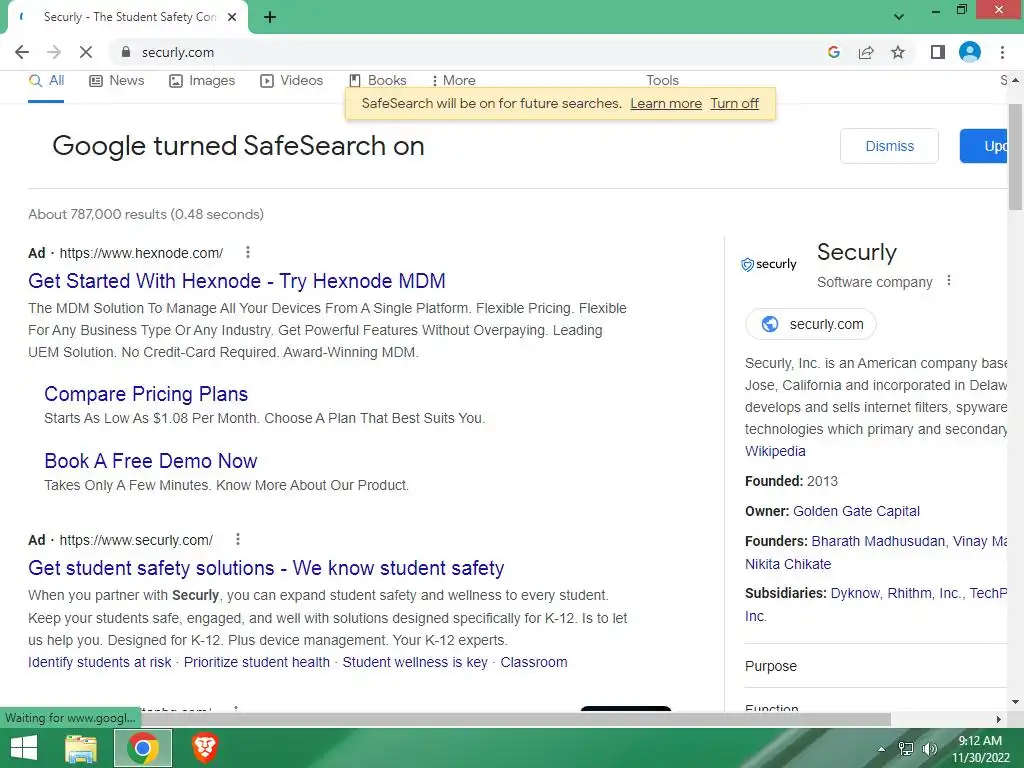Open the Rhithm, Inc. subsidiary link
Viewport: 1024px width, 768px height.
point(924,594)
